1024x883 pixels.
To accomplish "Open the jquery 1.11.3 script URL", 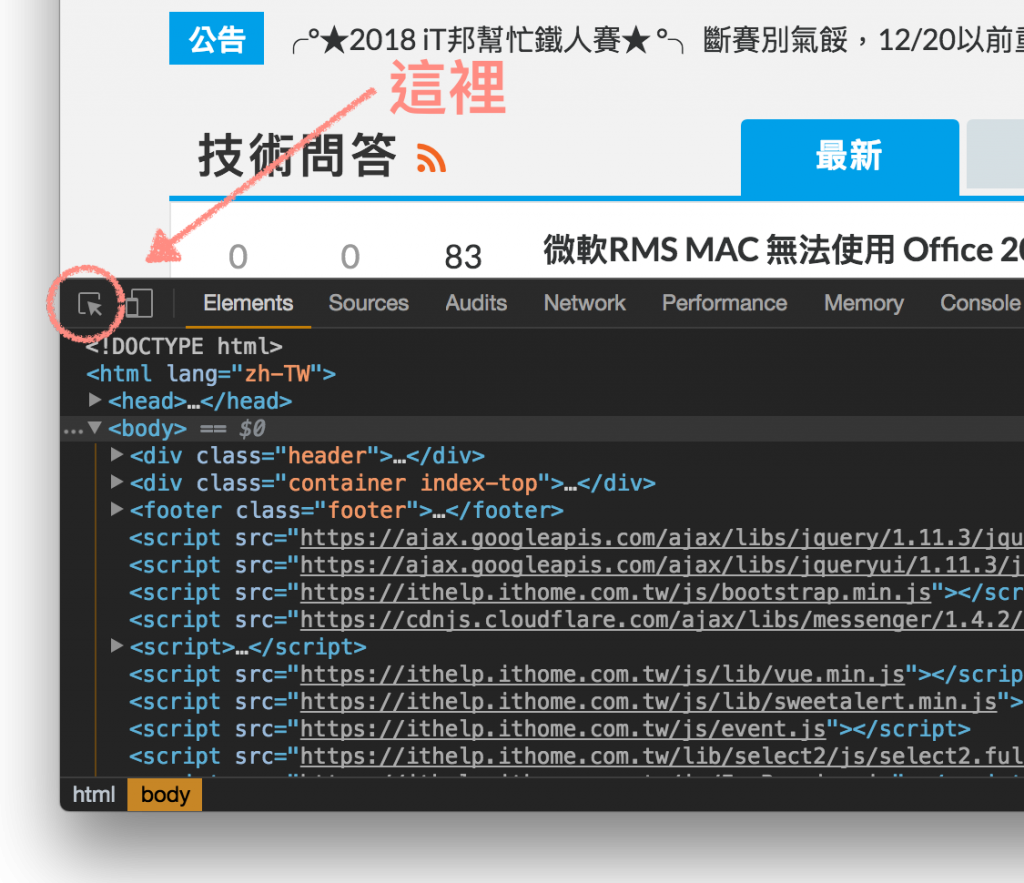I will coord(661,538).
